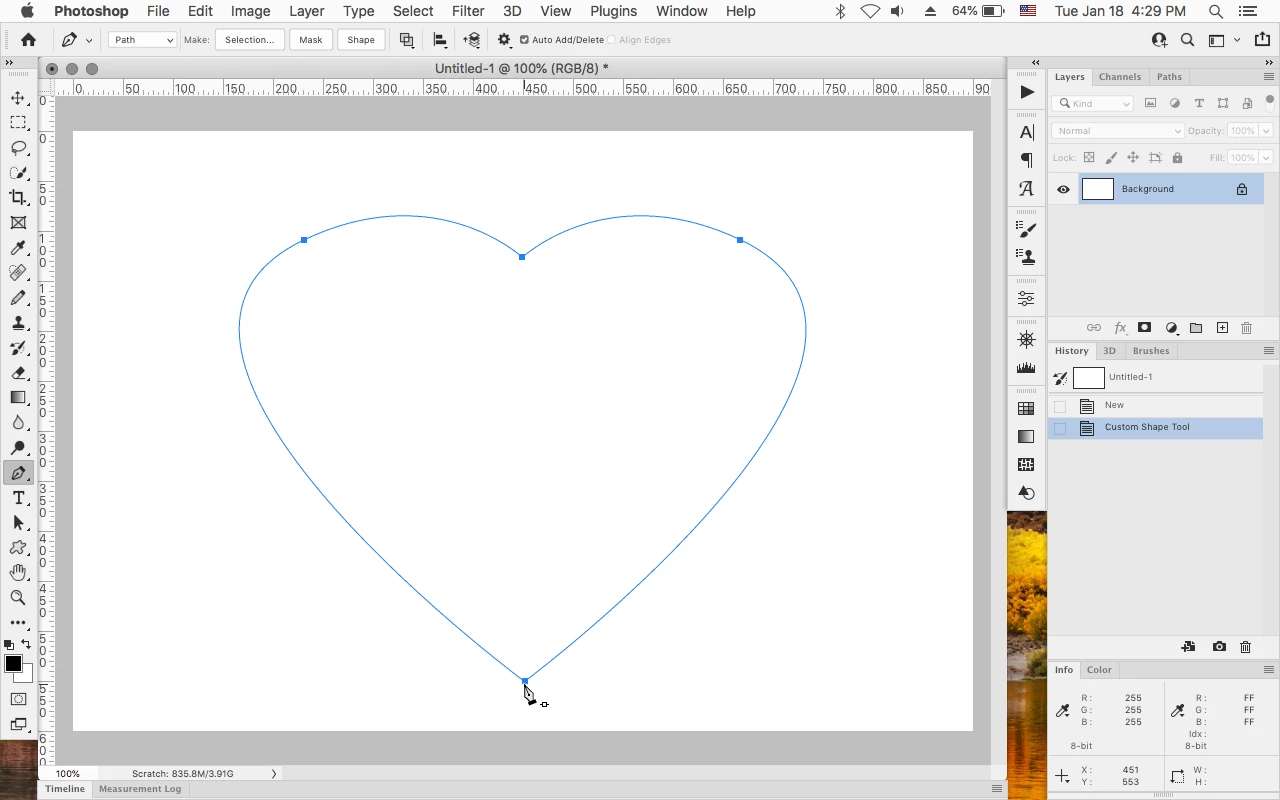Switch to the Channels tab

click(x=1119, y=77)
